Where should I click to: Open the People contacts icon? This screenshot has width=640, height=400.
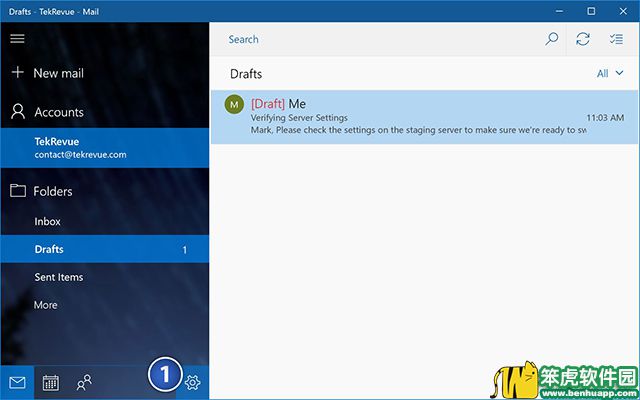point(84,382)
